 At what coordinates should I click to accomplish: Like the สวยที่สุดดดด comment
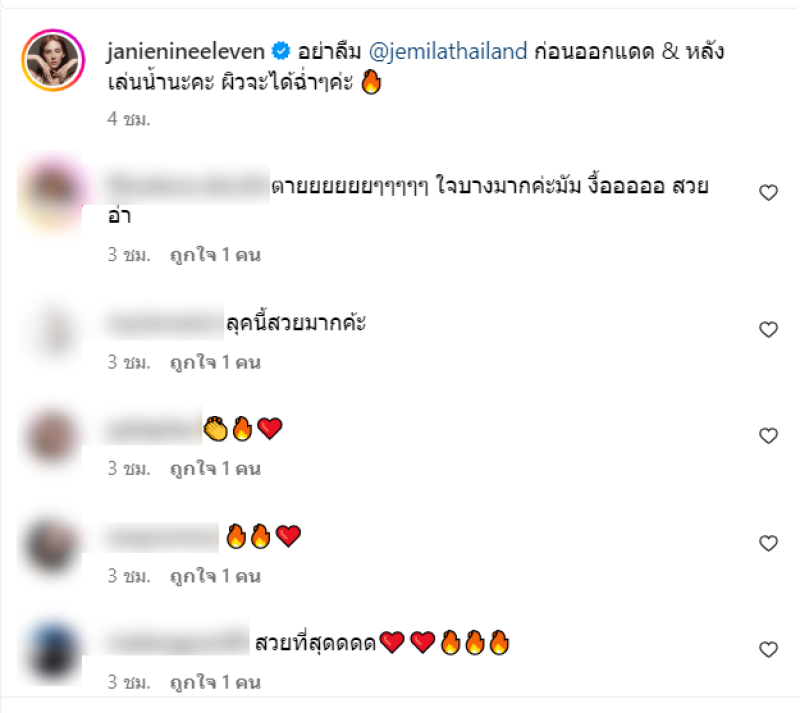coord(768,649)
